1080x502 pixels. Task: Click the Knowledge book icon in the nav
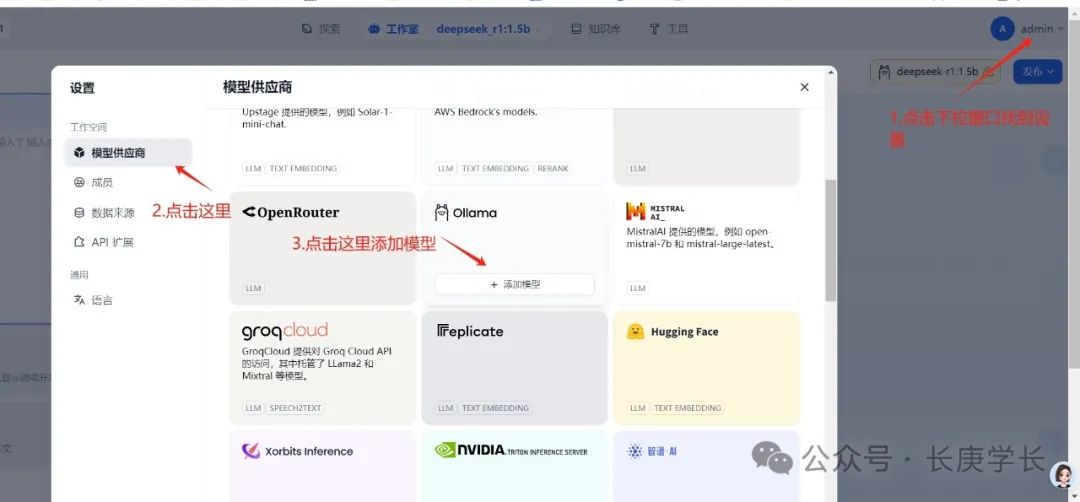tap(577, 29)
